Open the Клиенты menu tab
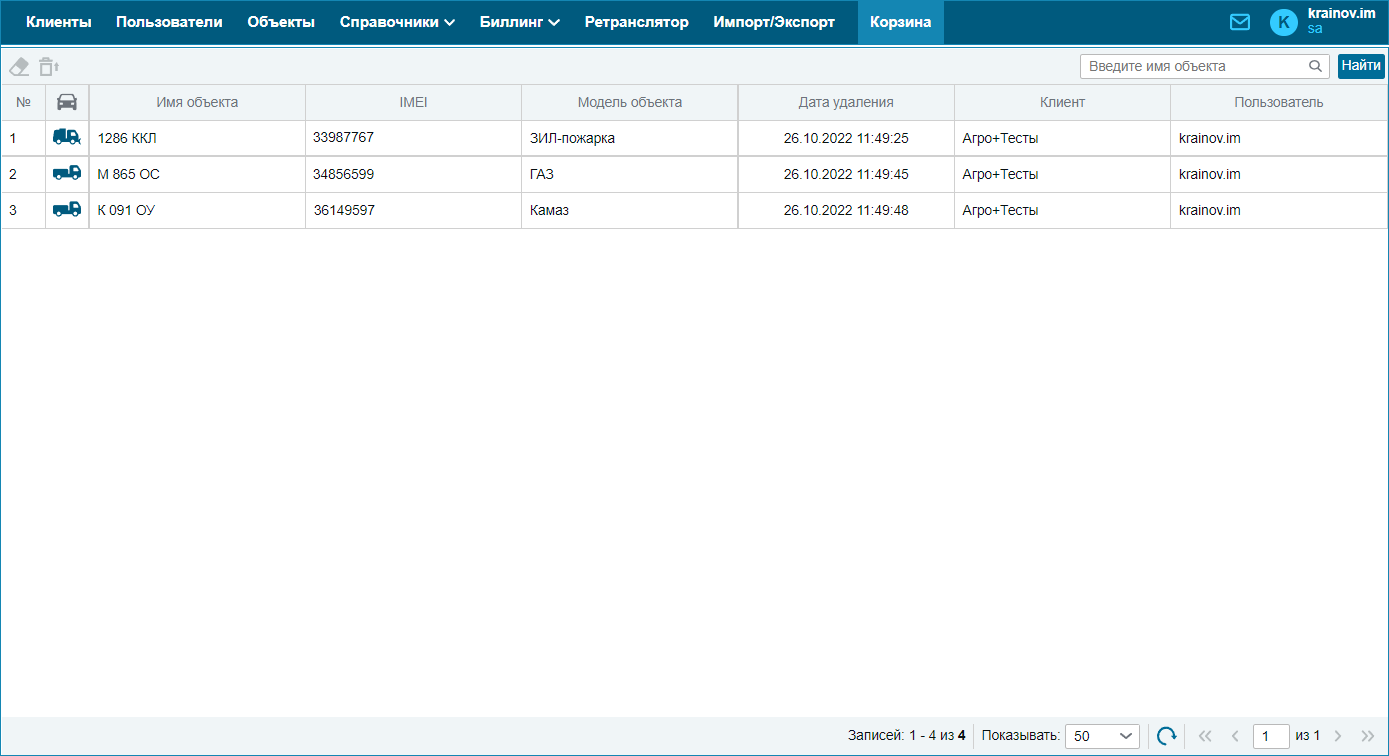 tap(59, 22)
